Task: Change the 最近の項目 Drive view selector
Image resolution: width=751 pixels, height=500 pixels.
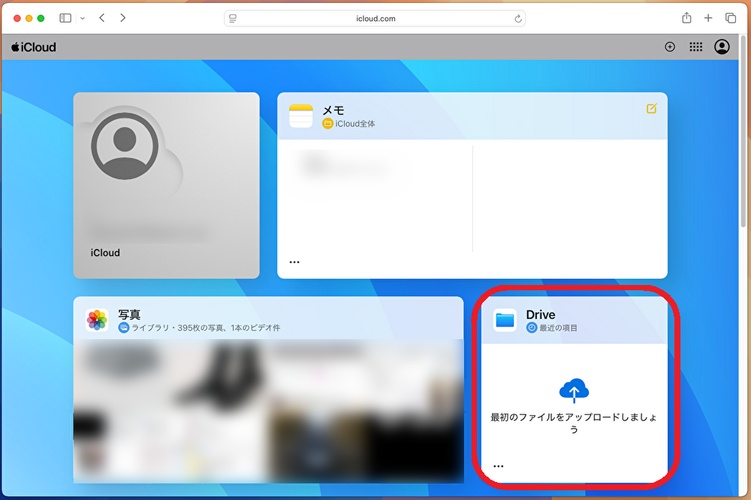Action: click(552, 328)
